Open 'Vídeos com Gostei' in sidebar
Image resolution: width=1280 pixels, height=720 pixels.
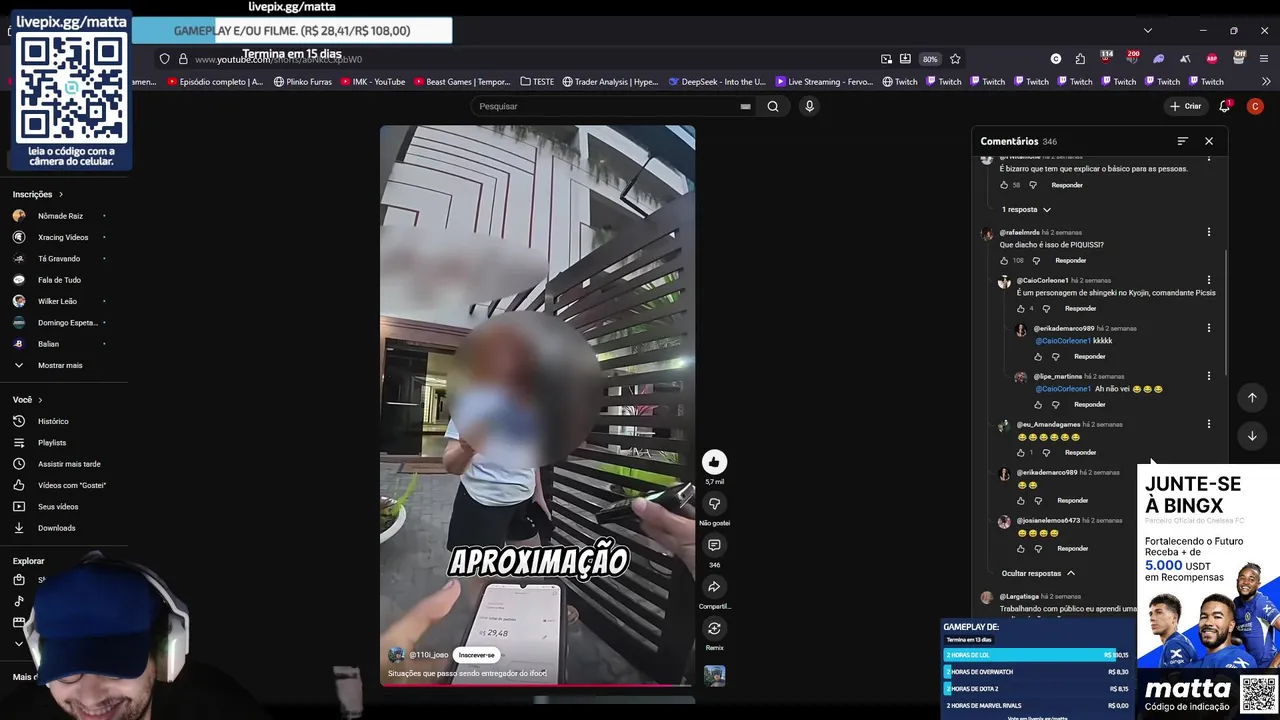[72, 485]
